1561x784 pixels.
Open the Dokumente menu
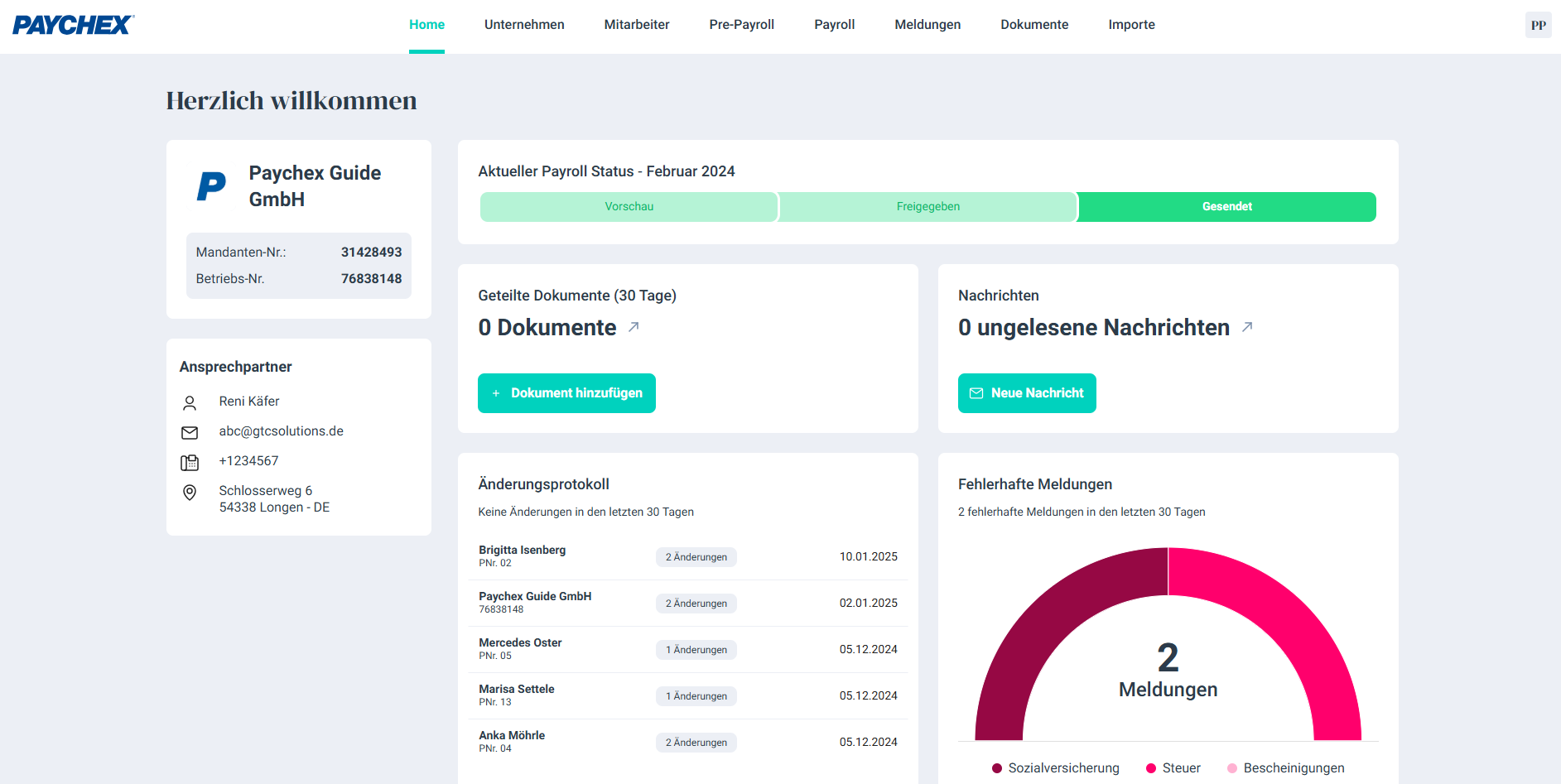[1034, 25]
